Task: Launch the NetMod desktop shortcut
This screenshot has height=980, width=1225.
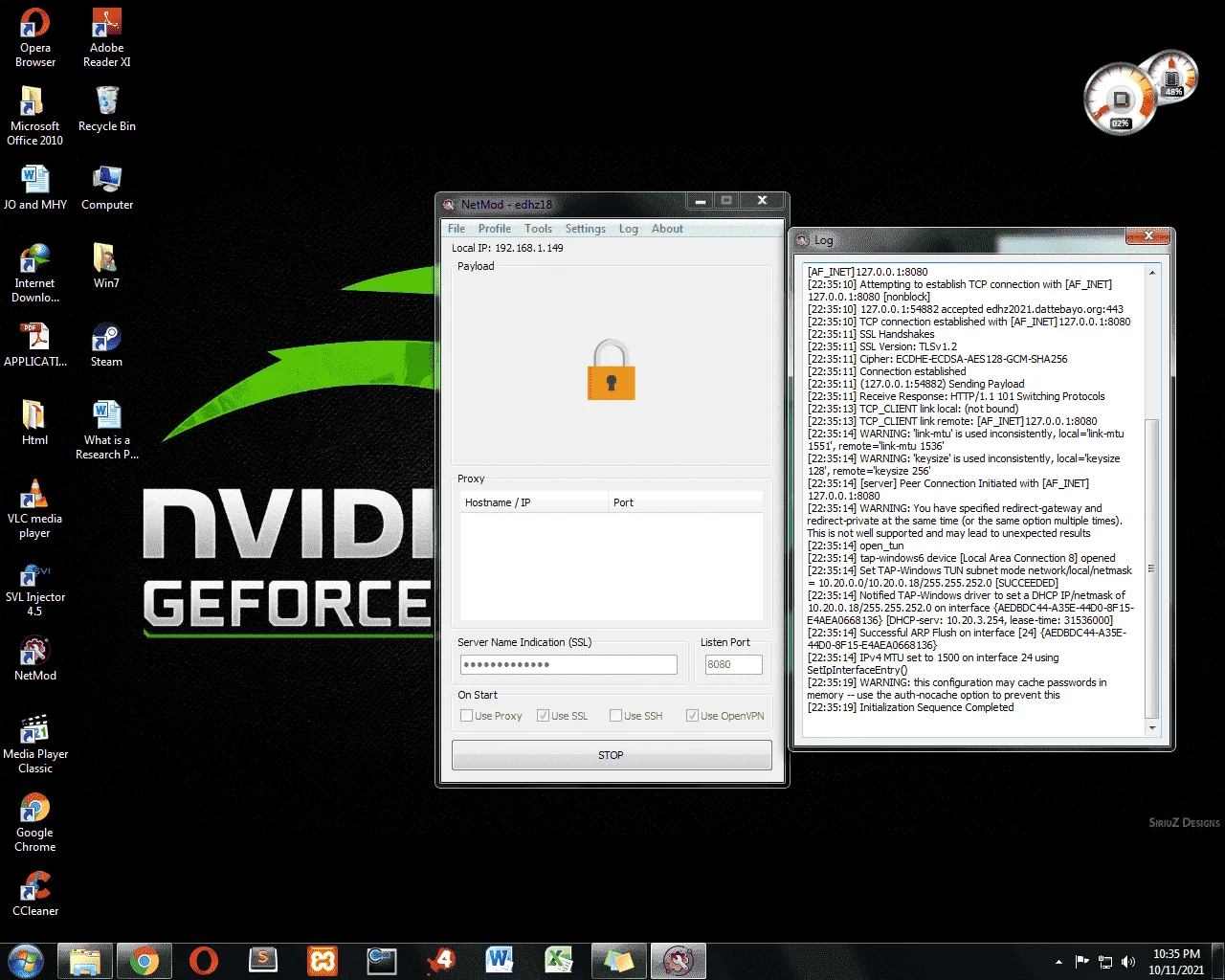Action: pos(35,658)
